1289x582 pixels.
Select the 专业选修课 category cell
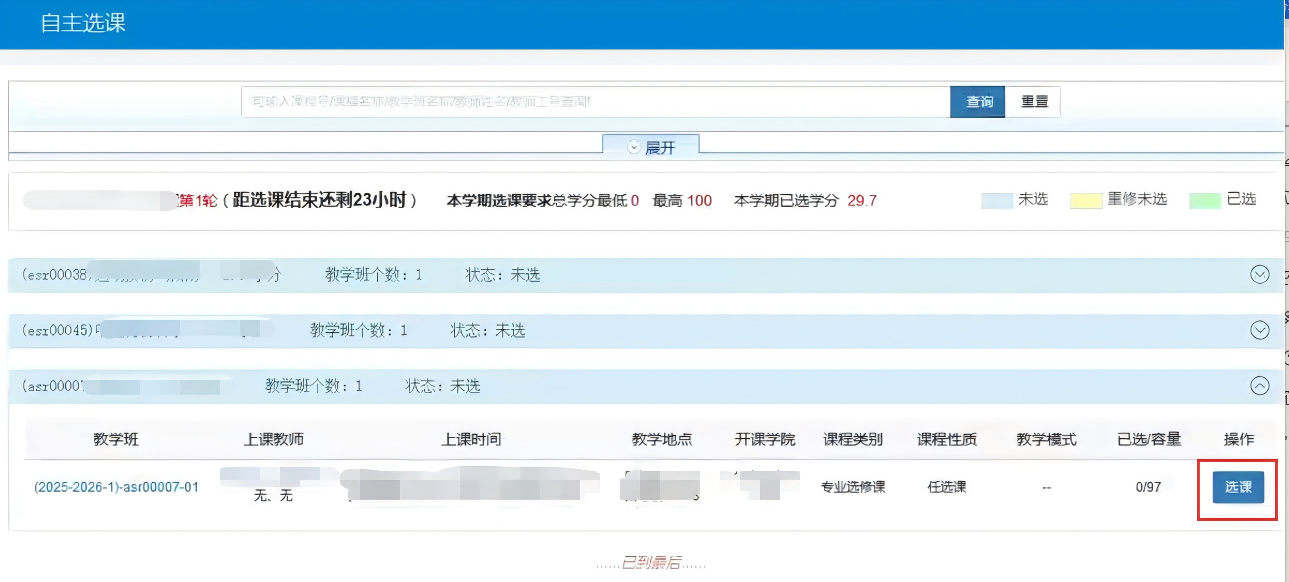853,487
